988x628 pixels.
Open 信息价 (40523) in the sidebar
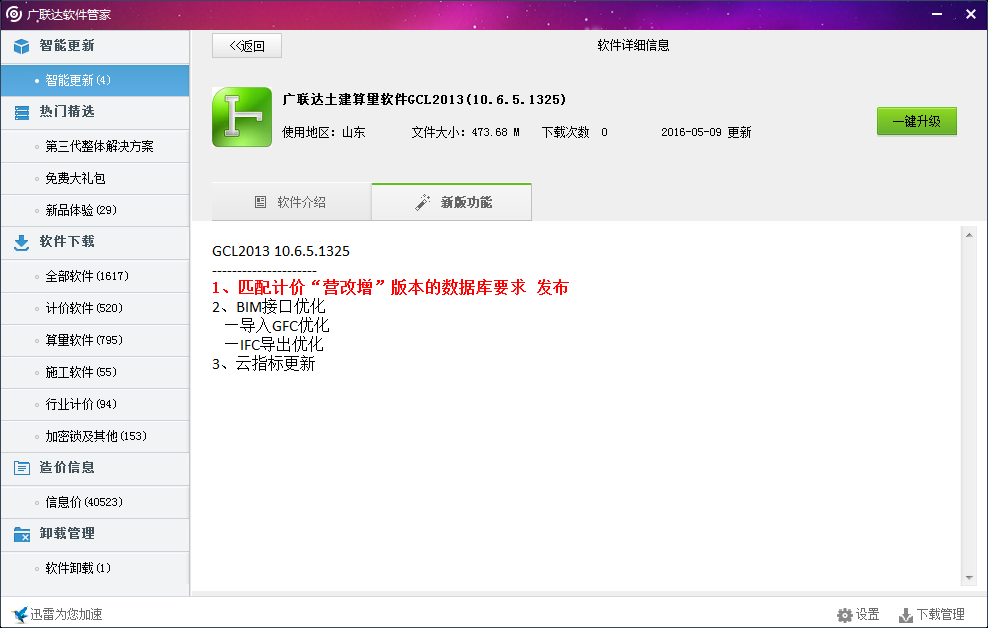(95, 502)
